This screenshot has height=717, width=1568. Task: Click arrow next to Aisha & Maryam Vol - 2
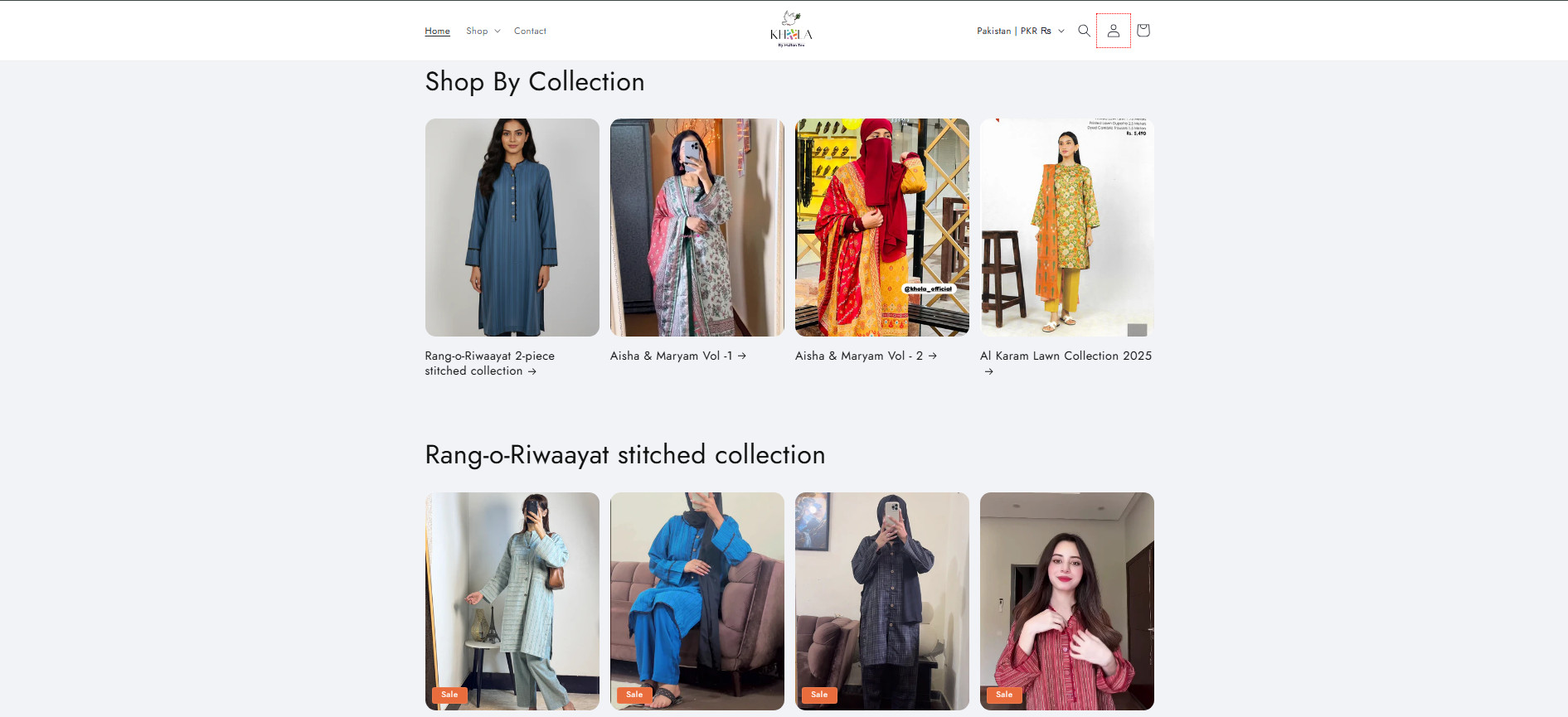point(933,356)
